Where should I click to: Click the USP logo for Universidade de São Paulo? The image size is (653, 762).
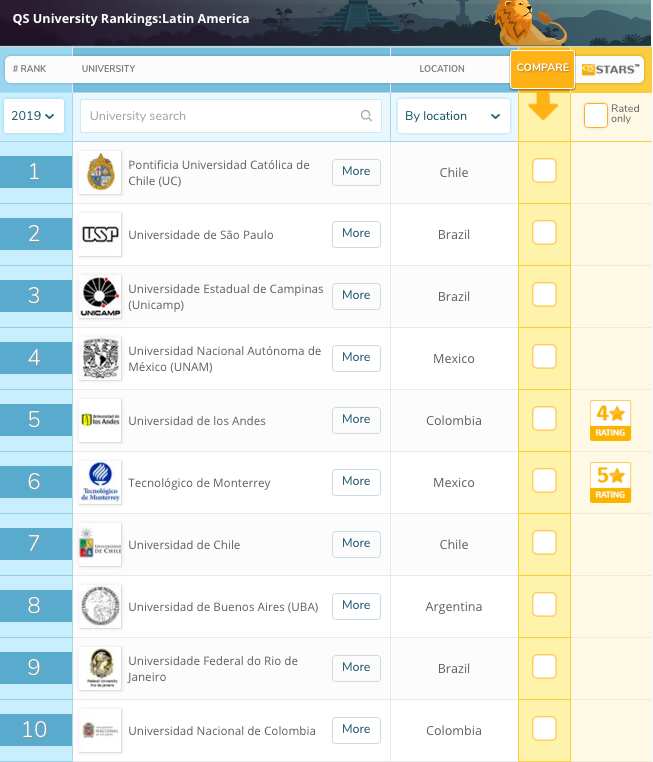[x=100, y=234]
